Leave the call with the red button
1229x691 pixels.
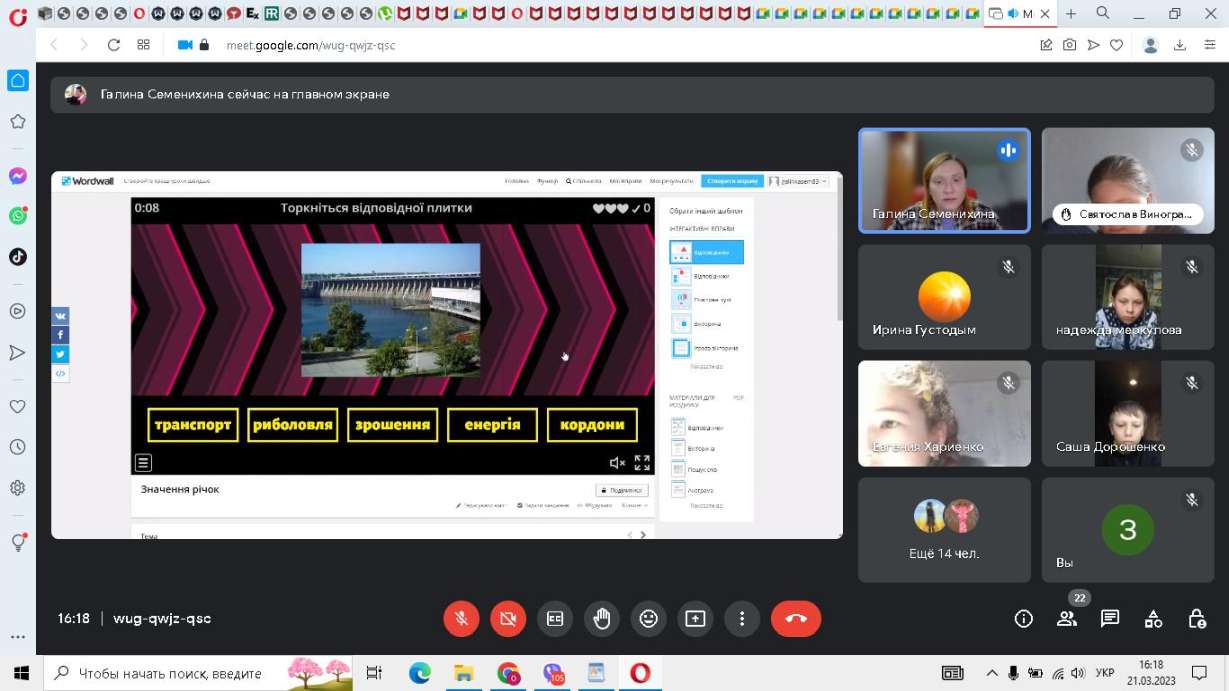(x=796, y=619)
